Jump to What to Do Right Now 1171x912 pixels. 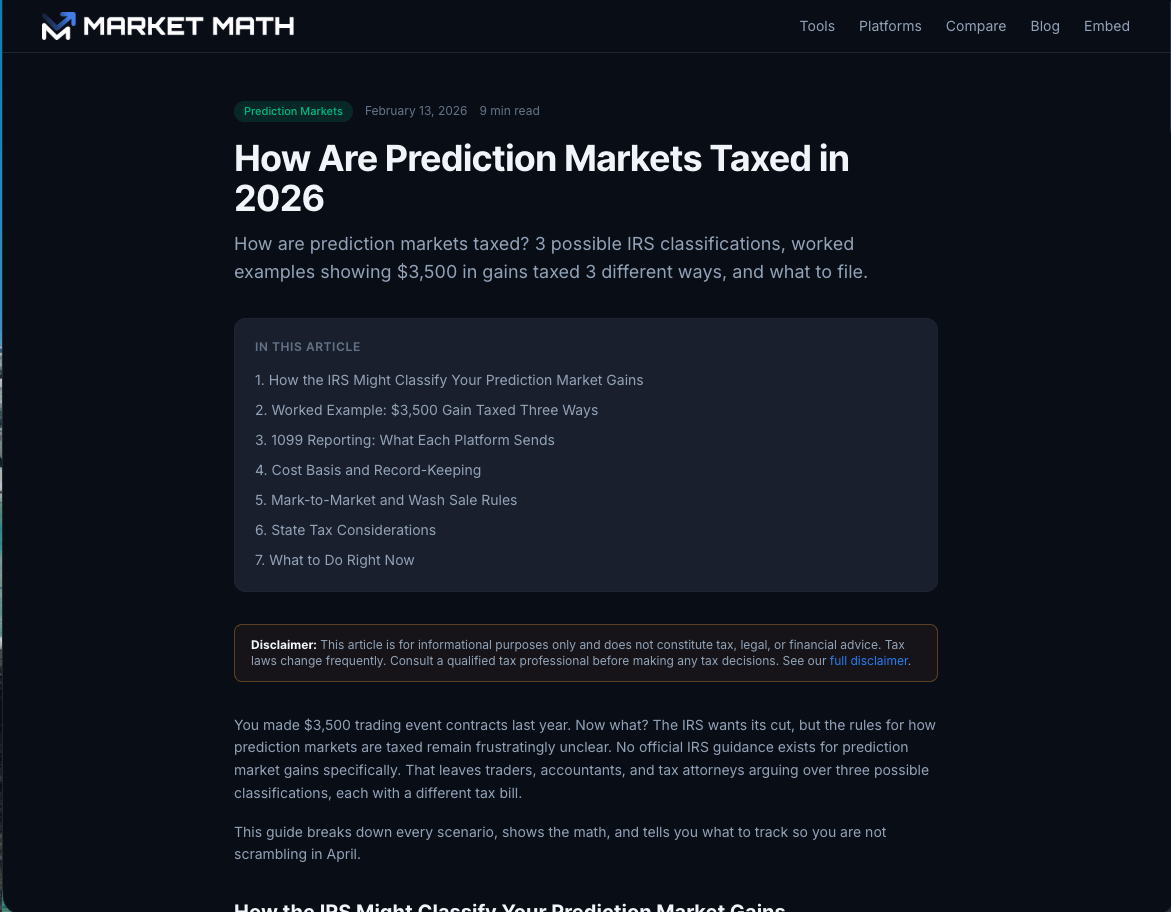(335, 560)
